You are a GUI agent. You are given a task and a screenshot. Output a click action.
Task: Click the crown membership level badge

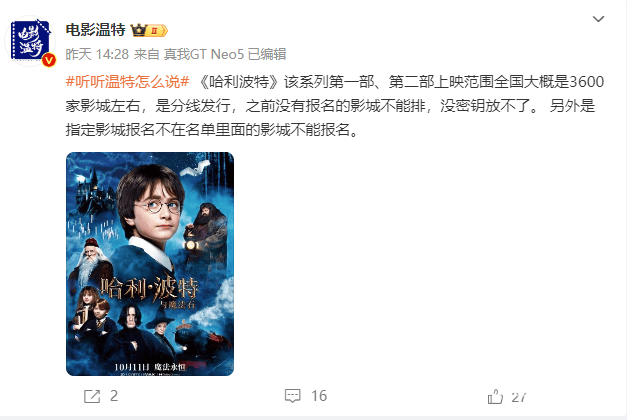(149, 30)
